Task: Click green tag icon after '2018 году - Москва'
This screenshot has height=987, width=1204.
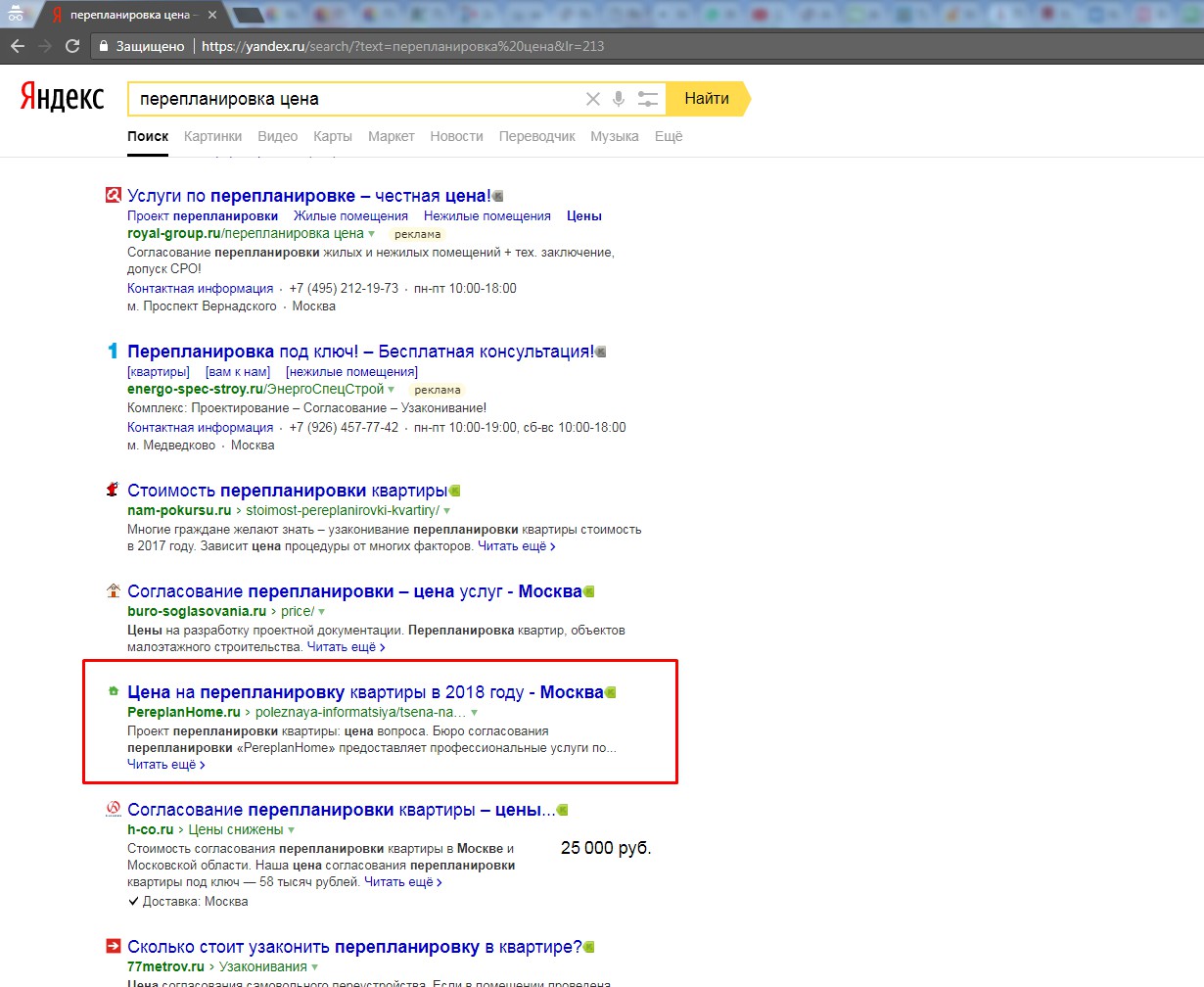Action: pos(611,693)
